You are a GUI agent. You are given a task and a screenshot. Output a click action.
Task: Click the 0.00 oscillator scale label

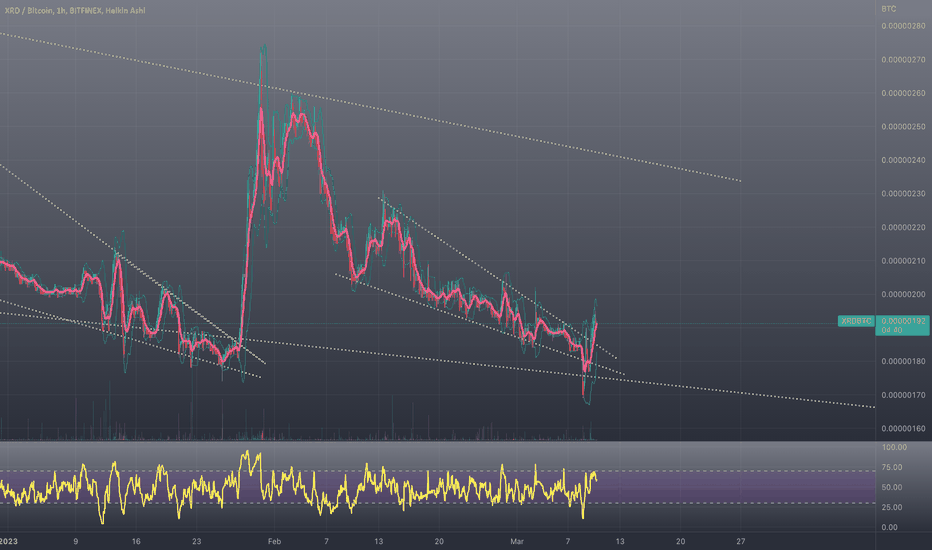coord(890,527)
